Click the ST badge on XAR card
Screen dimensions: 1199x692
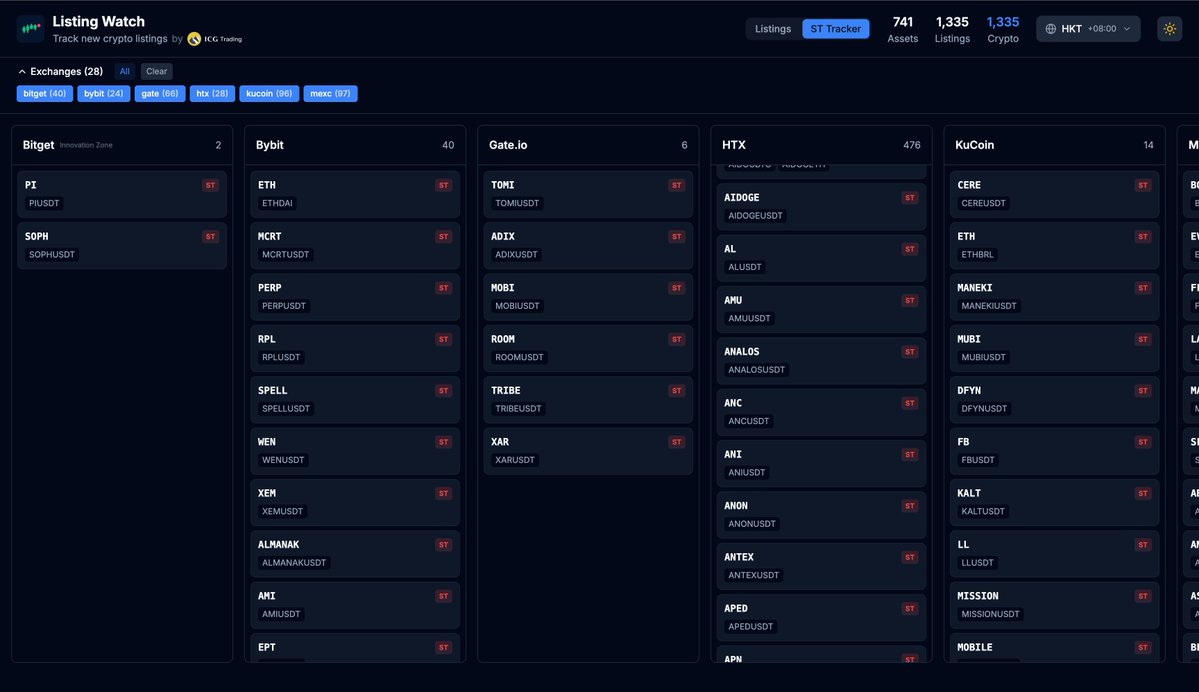coord(677,442)
